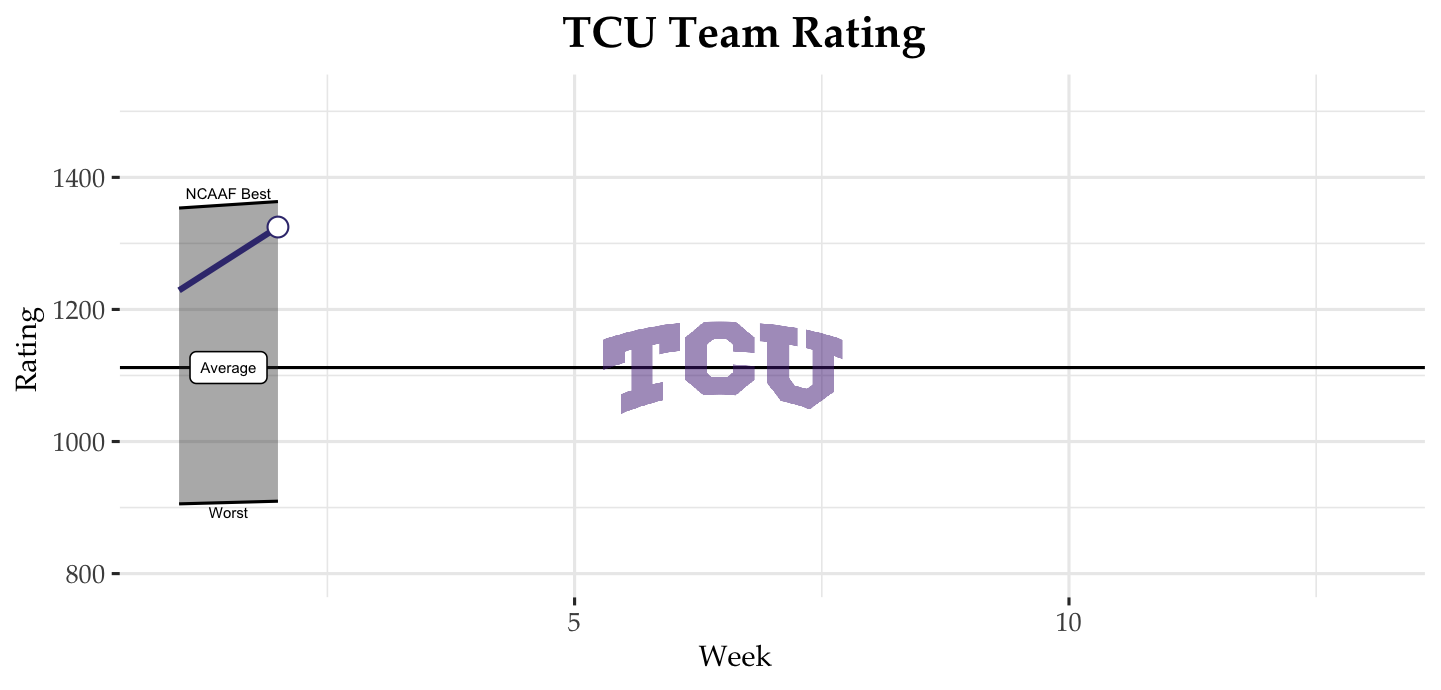Click the Worst label text
This screenshot has height=690, width=1441.
tap(228, 513)
